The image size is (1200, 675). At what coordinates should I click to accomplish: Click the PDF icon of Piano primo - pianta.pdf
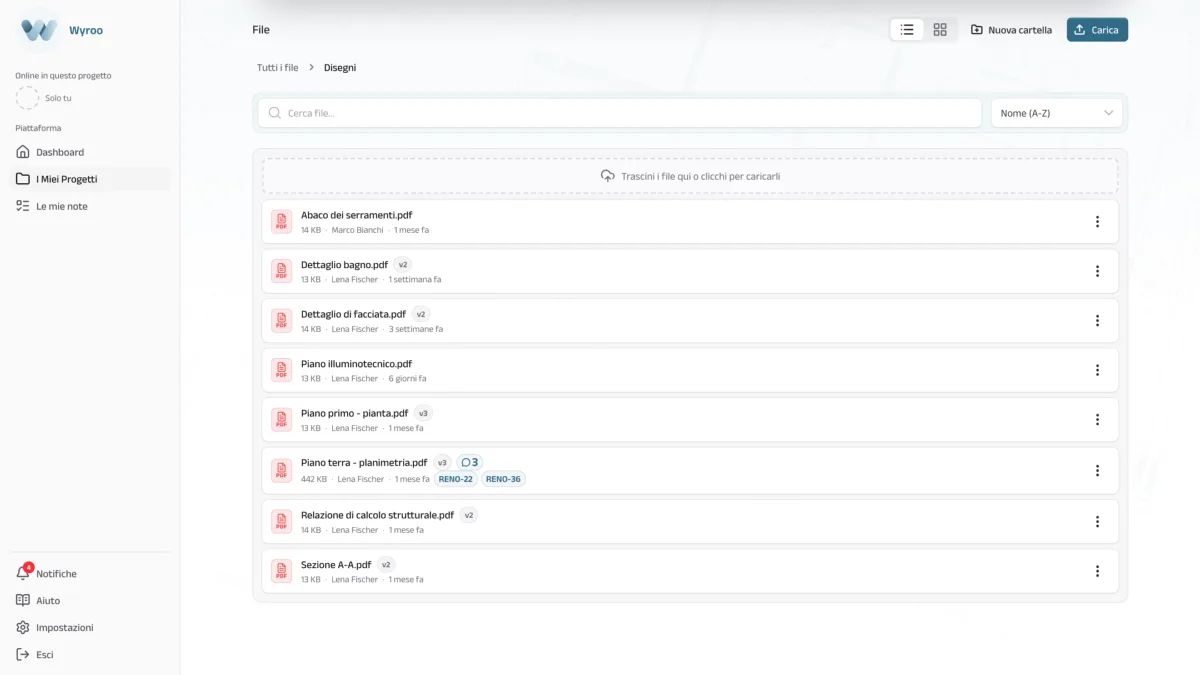282,420
